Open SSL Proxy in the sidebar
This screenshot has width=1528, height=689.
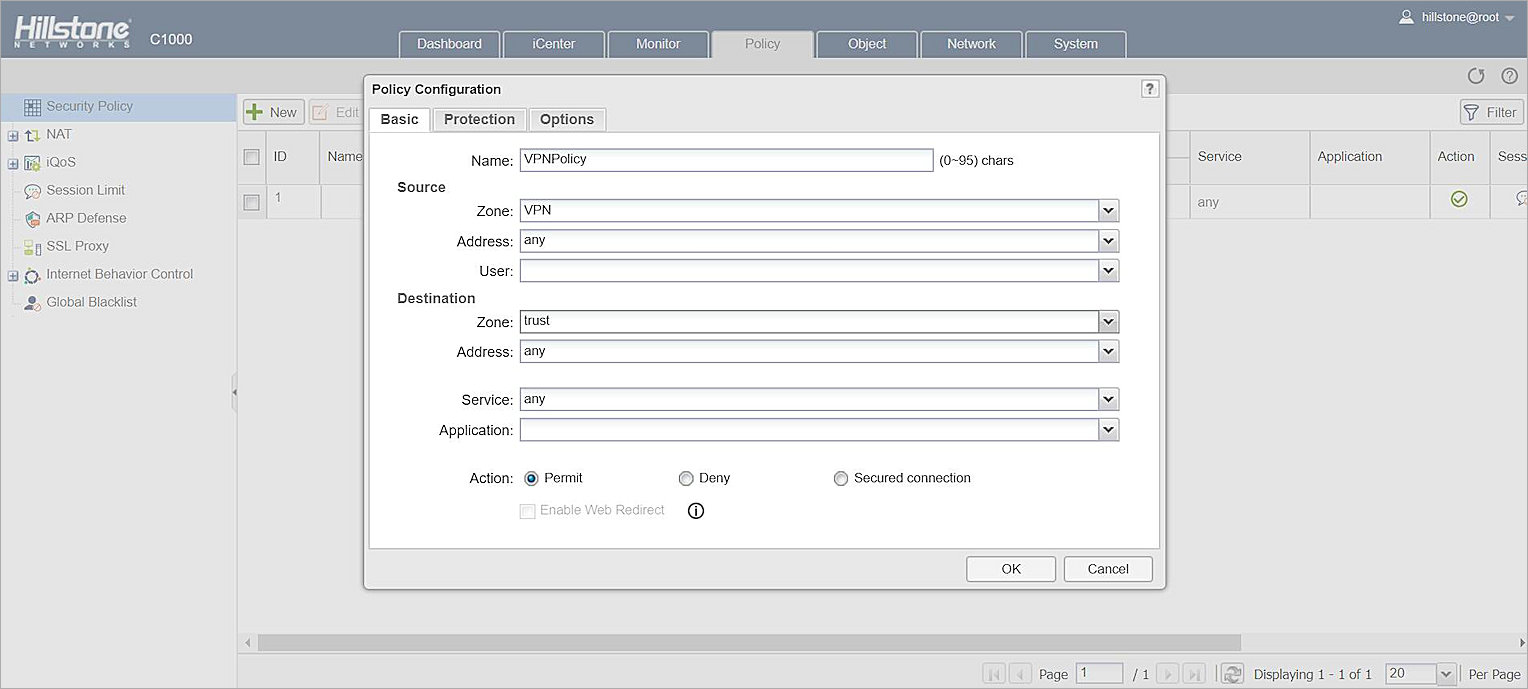coord(77,246)
